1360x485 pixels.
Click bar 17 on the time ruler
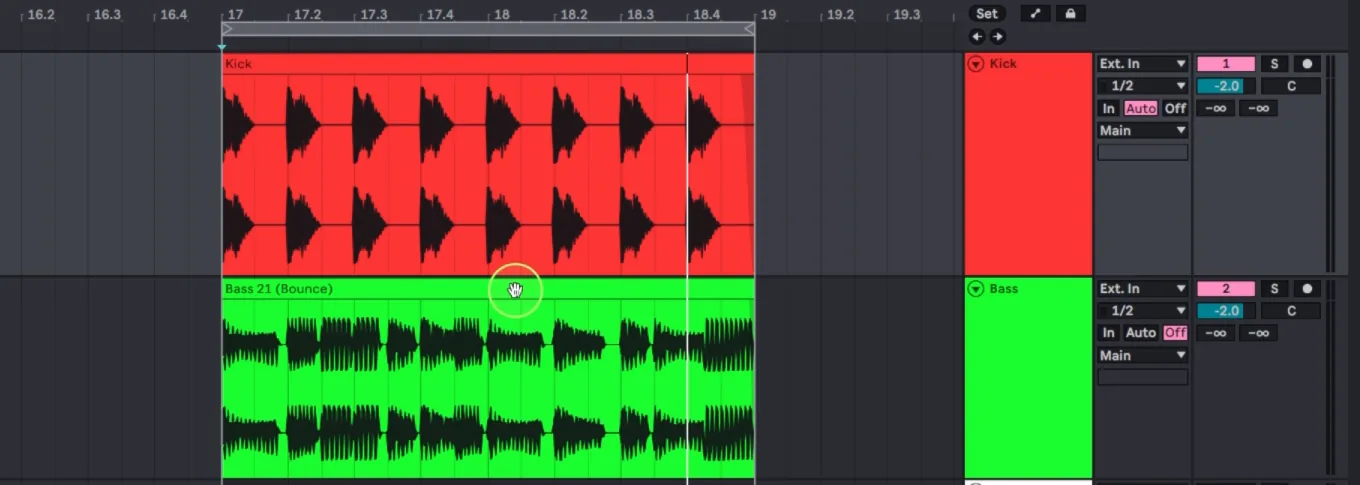(236, 15)
